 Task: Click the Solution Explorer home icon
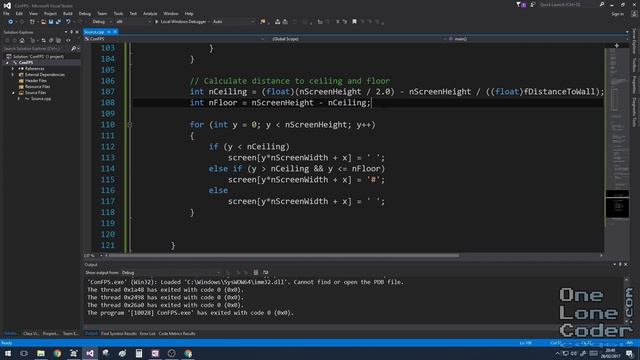click(22, 40)
